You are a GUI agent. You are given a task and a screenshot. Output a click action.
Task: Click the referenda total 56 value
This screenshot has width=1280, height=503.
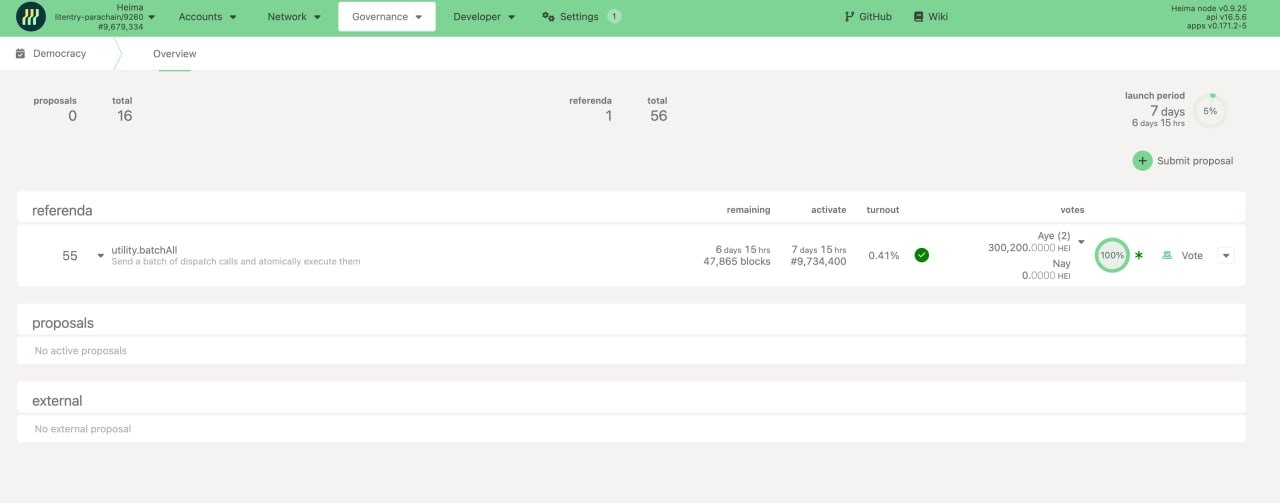pyautogui.click(x=658, y=116)
